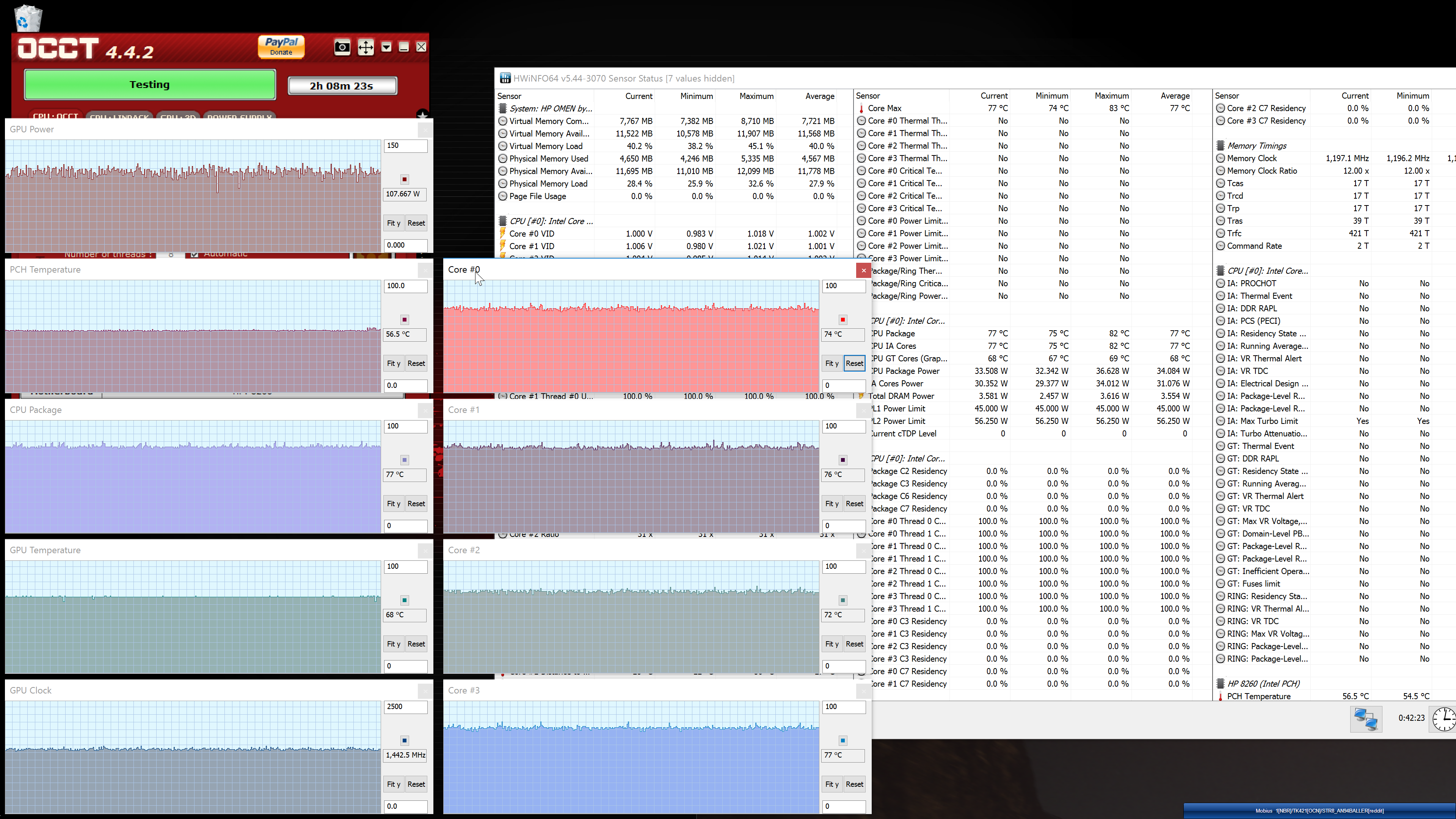Click the Core Max thermometer icon
This screenshot has width=1456, height=819.
pyautogui.click(x=861, y=108)
